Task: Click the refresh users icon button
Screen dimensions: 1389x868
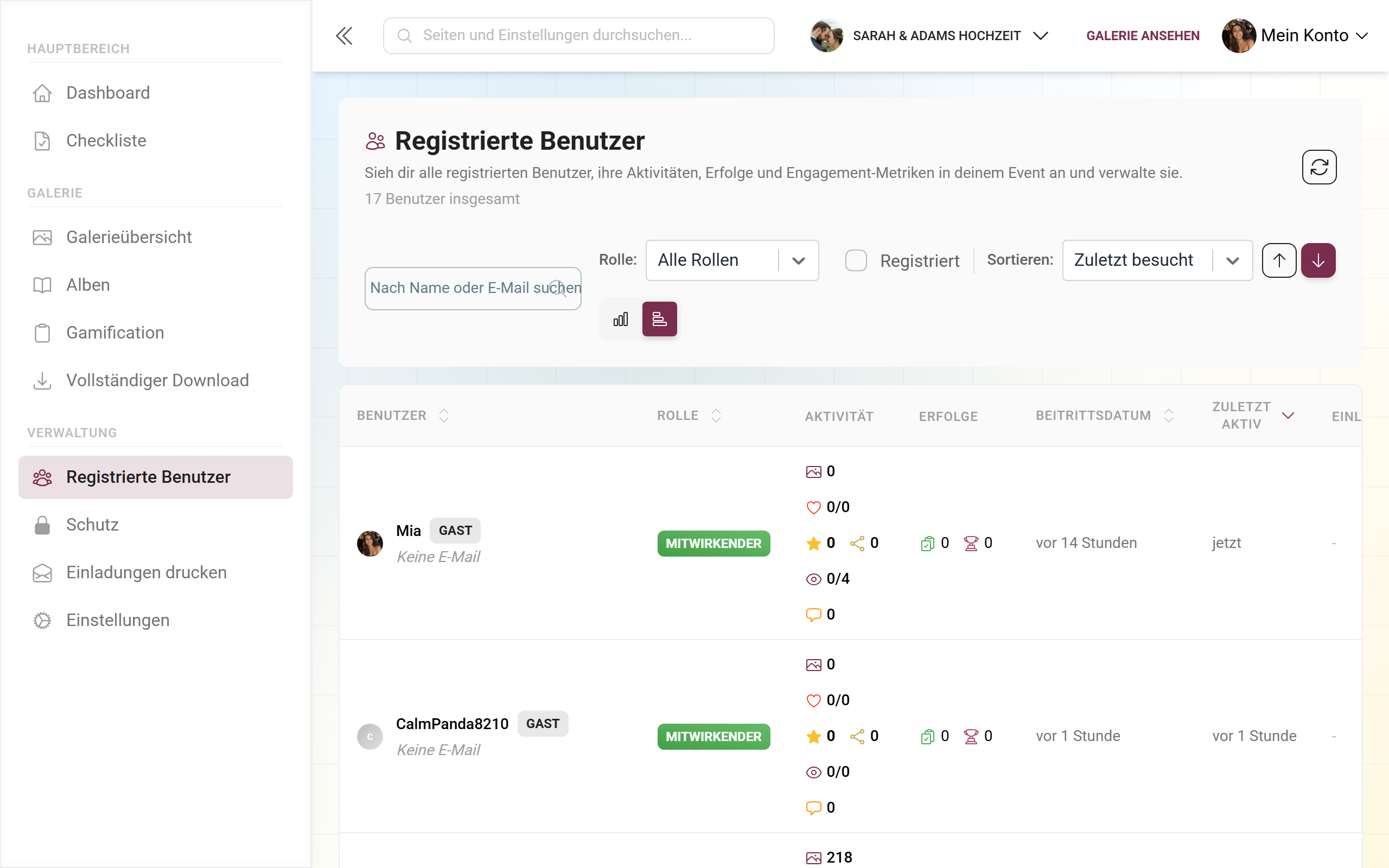Action: (x=1319, y=167)
